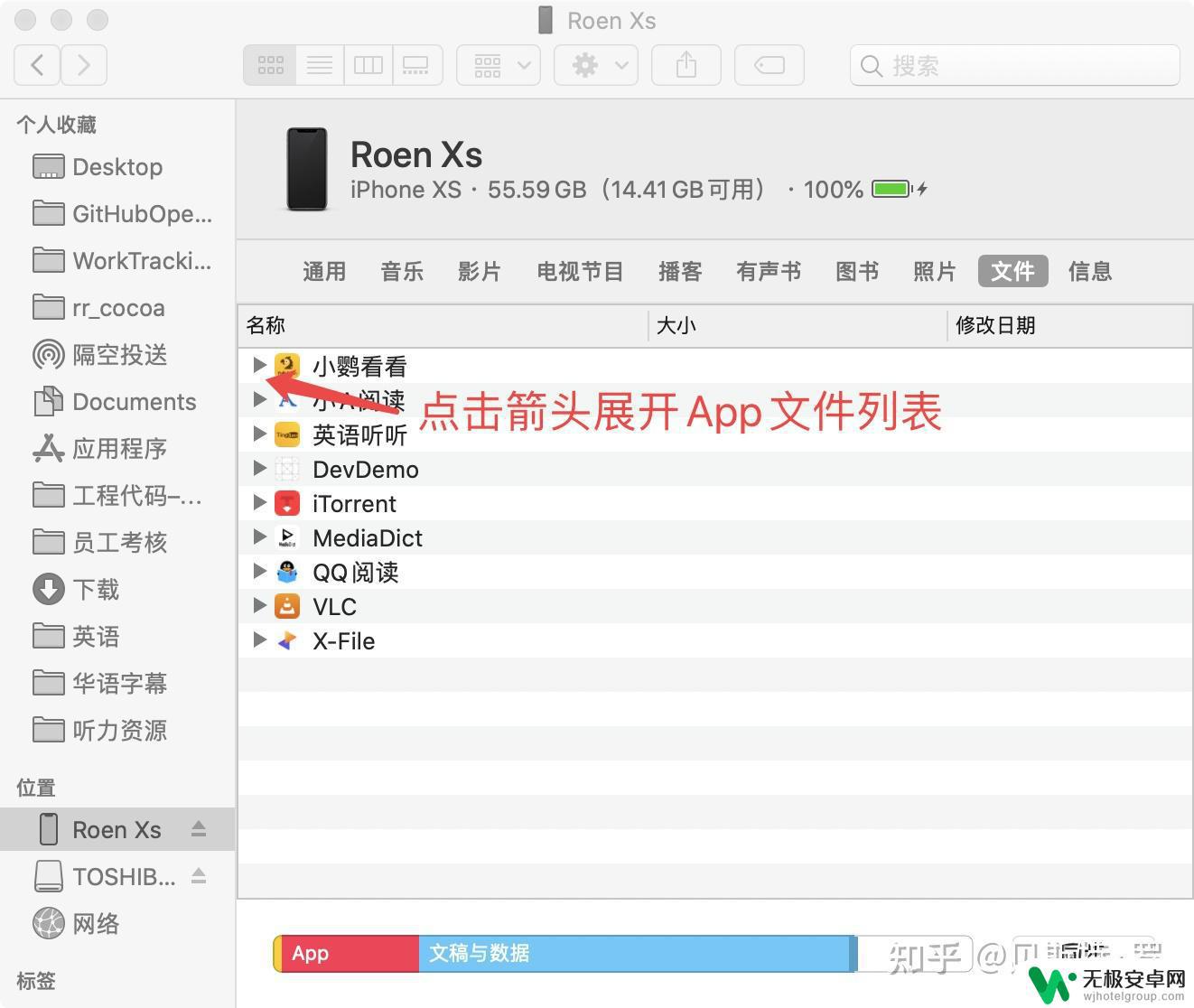Open the rr_cocoa sidebar folder

(117, 308)
